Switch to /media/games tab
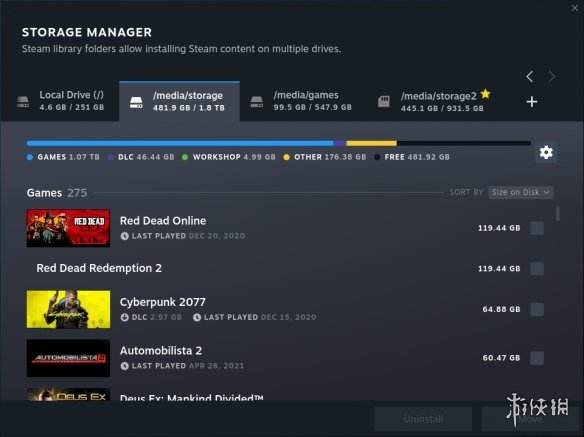 302,101
